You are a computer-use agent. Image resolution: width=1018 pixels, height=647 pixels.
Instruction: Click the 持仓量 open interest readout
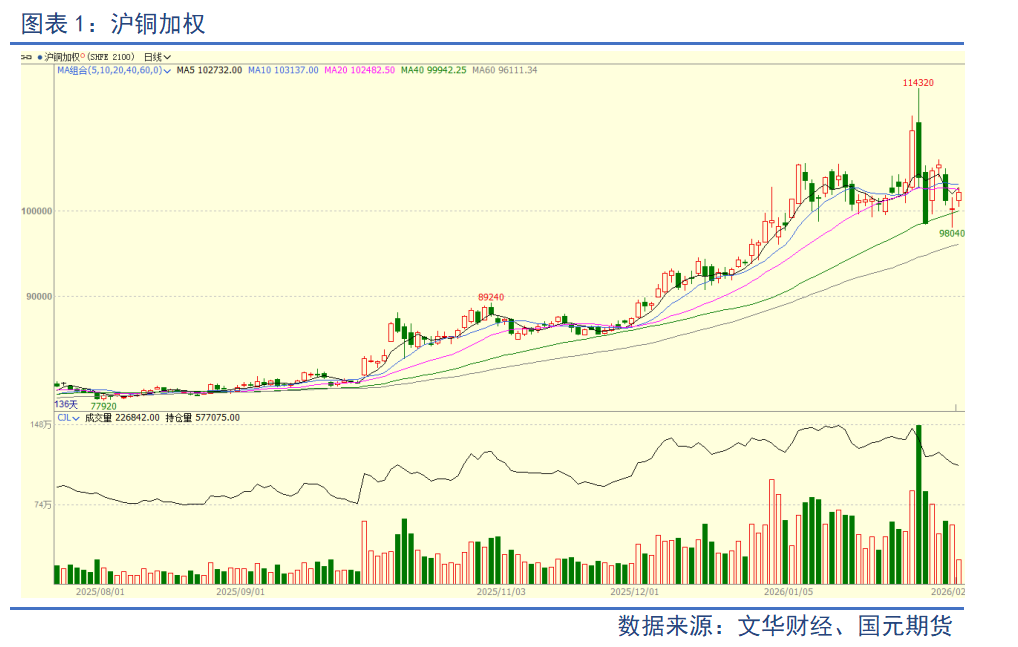(203, 417)
